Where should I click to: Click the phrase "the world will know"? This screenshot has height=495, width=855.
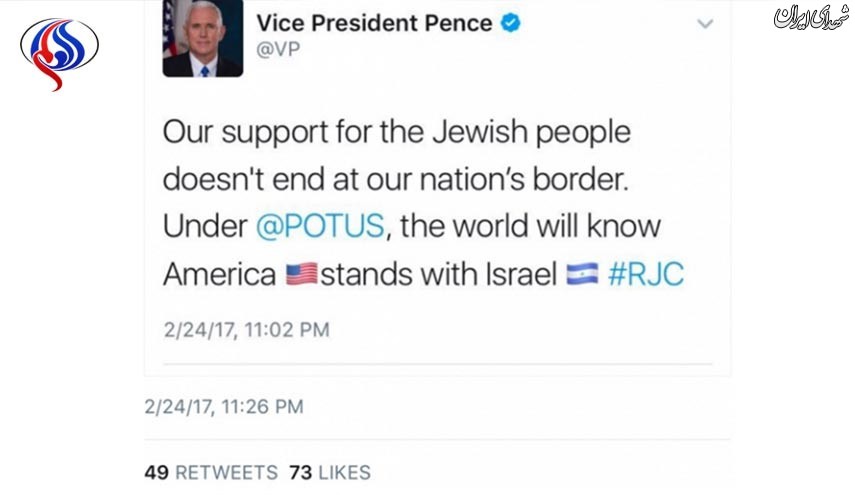[531, 225]
